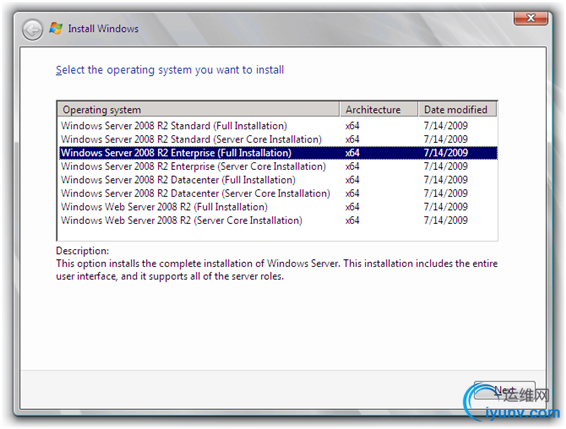566x429 pixels.
Task: Select Windows Web Server 2008 R2 (Server Core Installation)
Action: click(278, 220)
